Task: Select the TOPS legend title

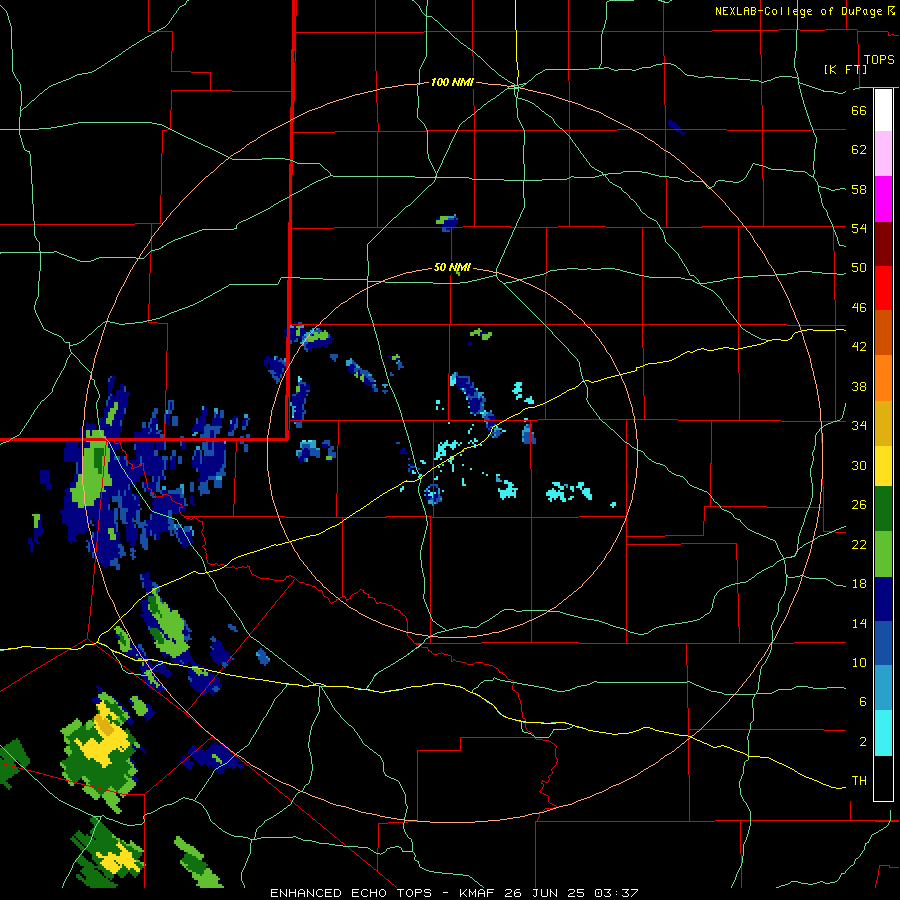Action: tap(879, 59)
